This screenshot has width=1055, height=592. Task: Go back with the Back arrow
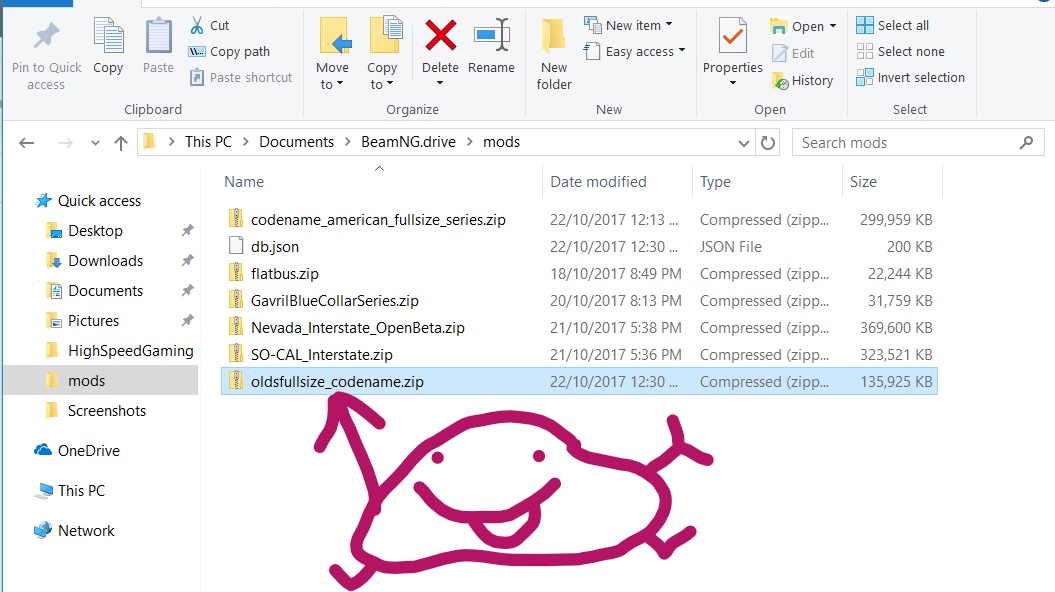pos(26,143)
